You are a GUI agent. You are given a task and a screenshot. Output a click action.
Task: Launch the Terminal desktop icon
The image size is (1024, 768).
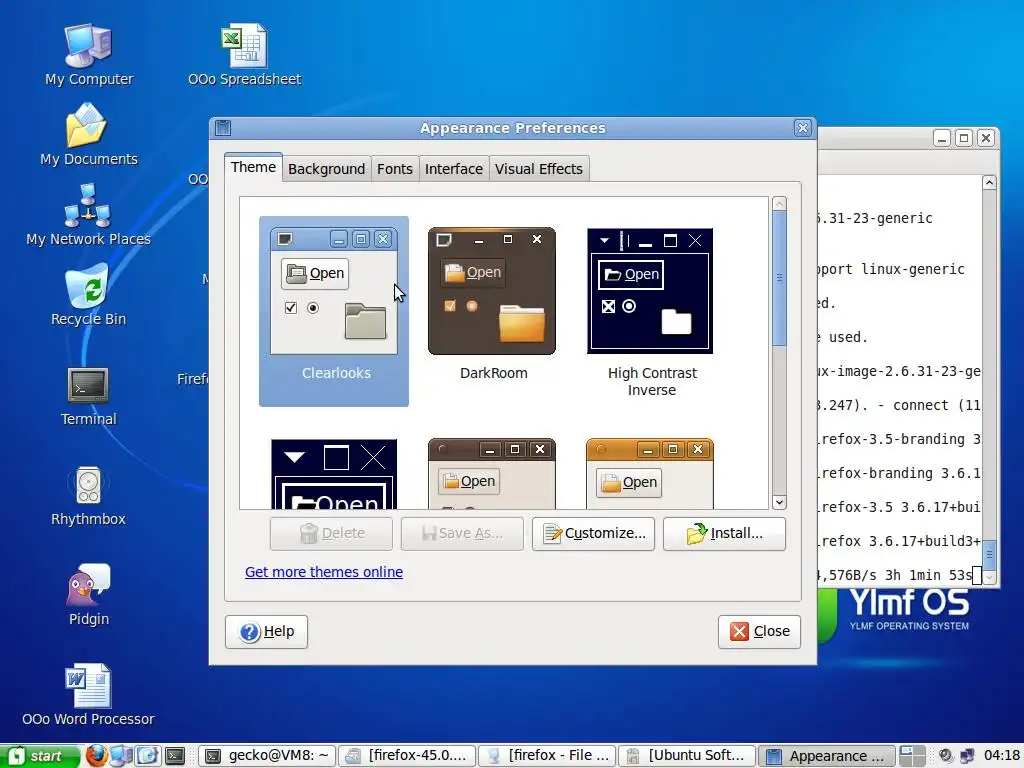tap(88, 396)
